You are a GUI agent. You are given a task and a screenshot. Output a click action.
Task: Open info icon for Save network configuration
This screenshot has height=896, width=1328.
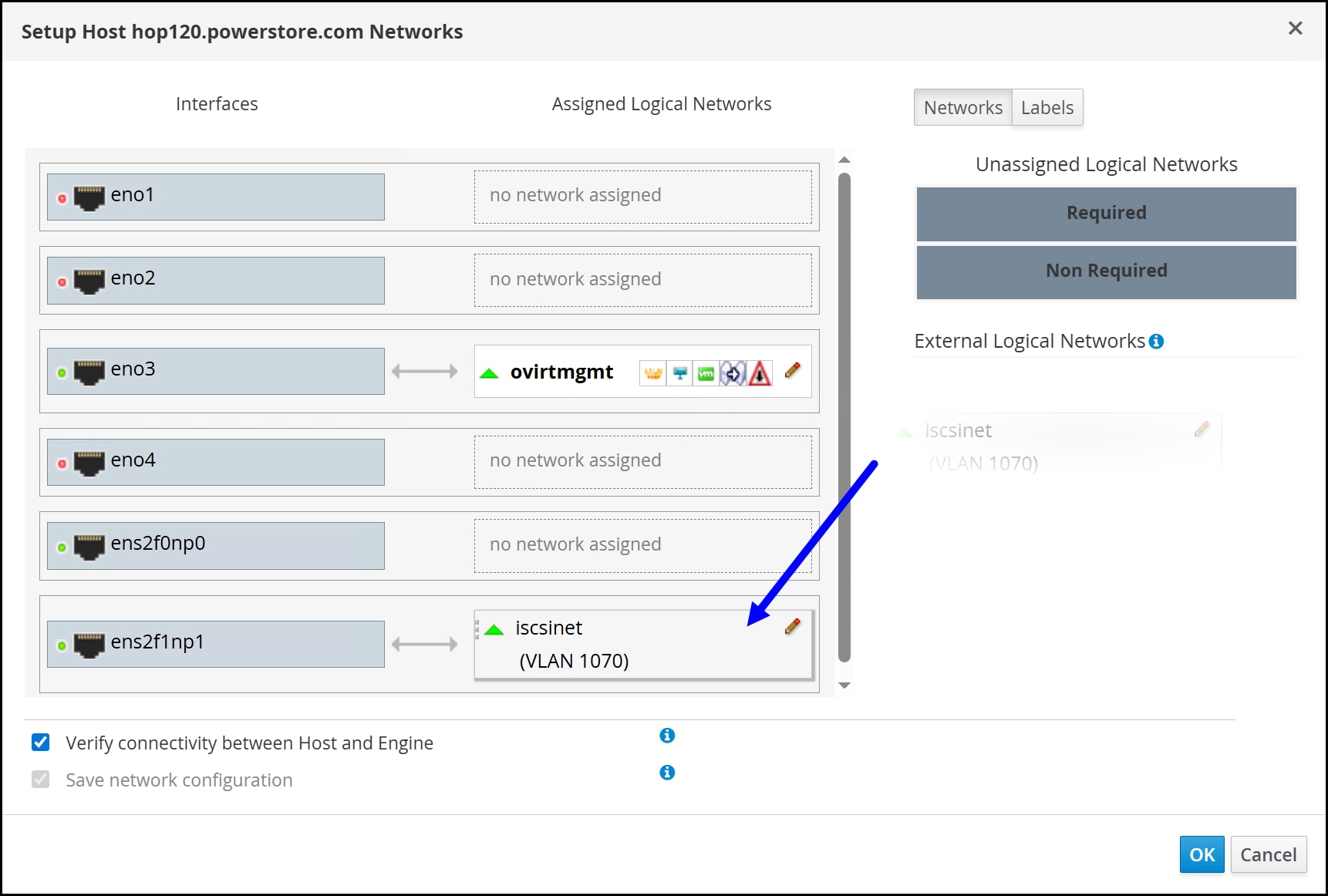pos(667,773)
